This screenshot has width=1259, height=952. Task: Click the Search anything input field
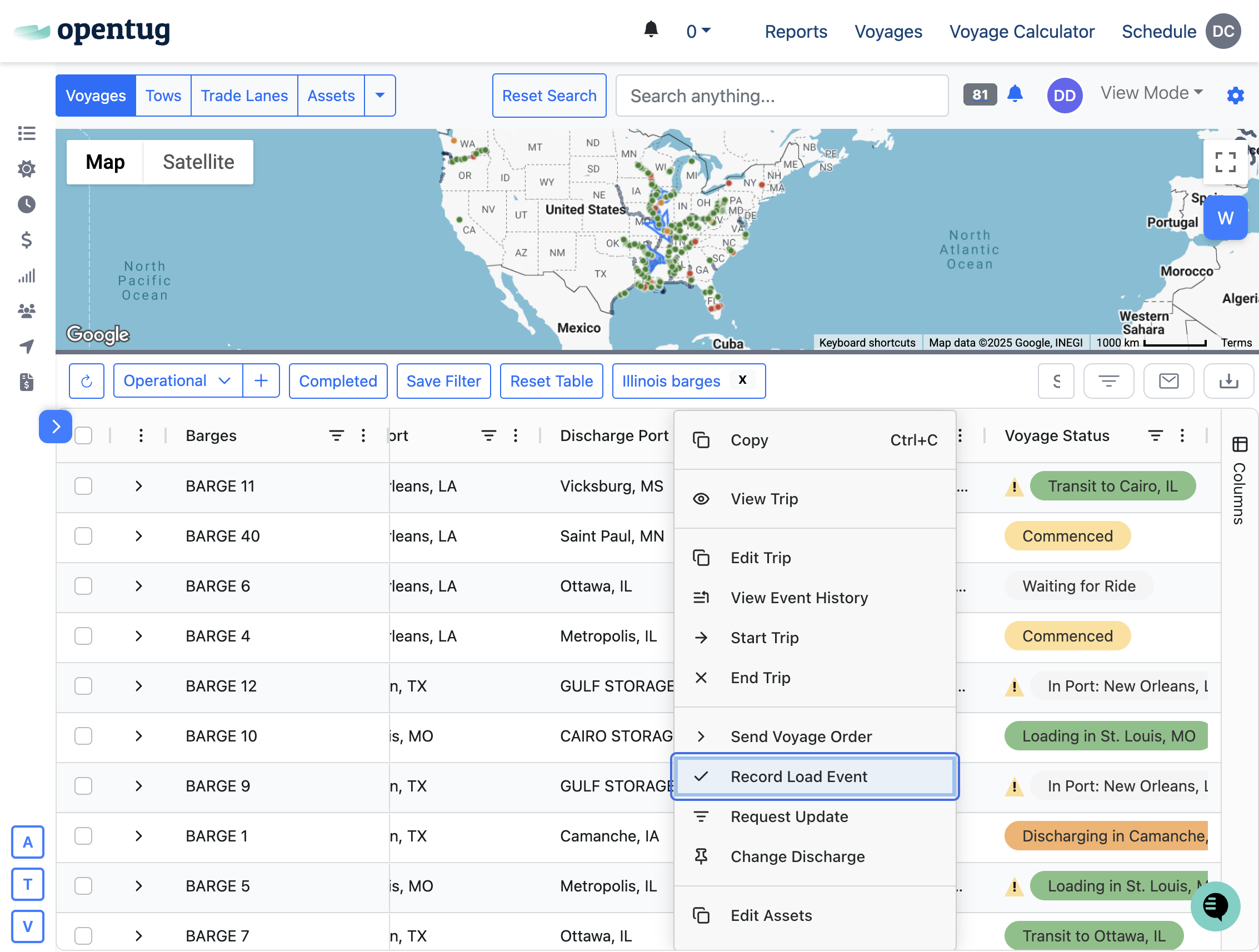tap(781, 96)
